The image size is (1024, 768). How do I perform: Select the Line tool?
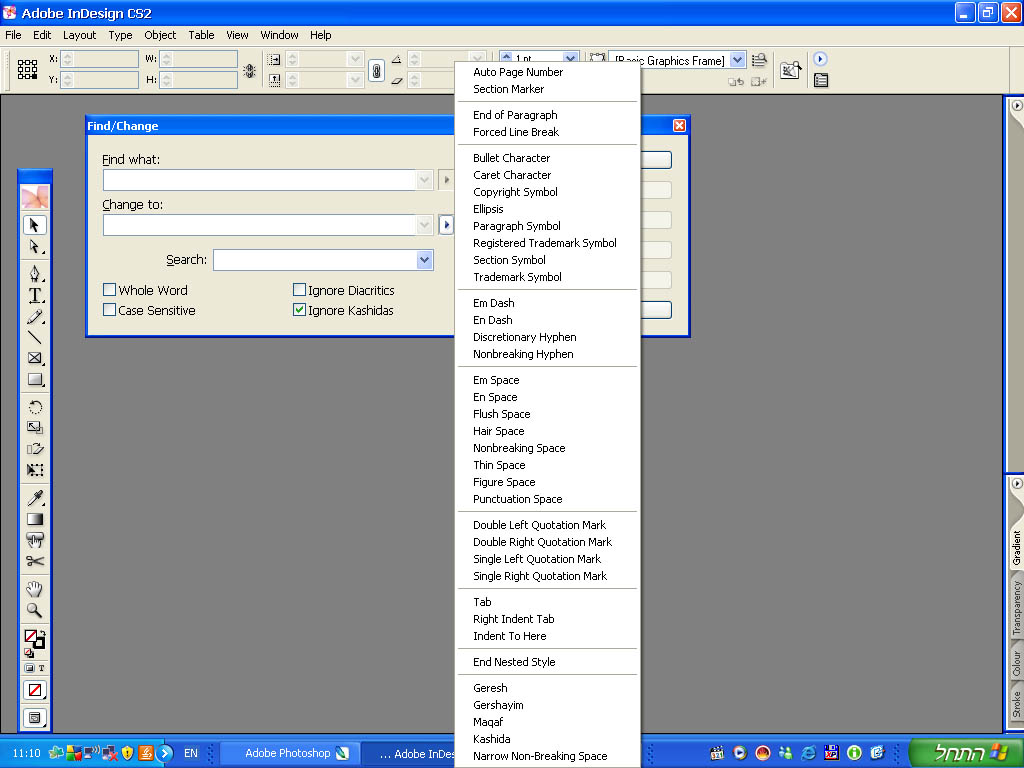click(35, 338)
